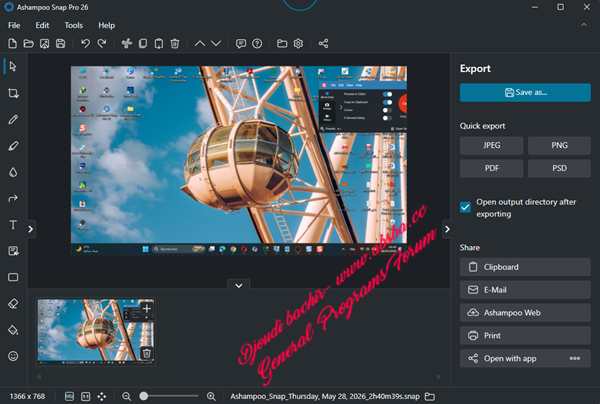Click the Paste clipboard icon in toolbar
The width and height of the screenshot is (600, 404).
pos(159,44)
